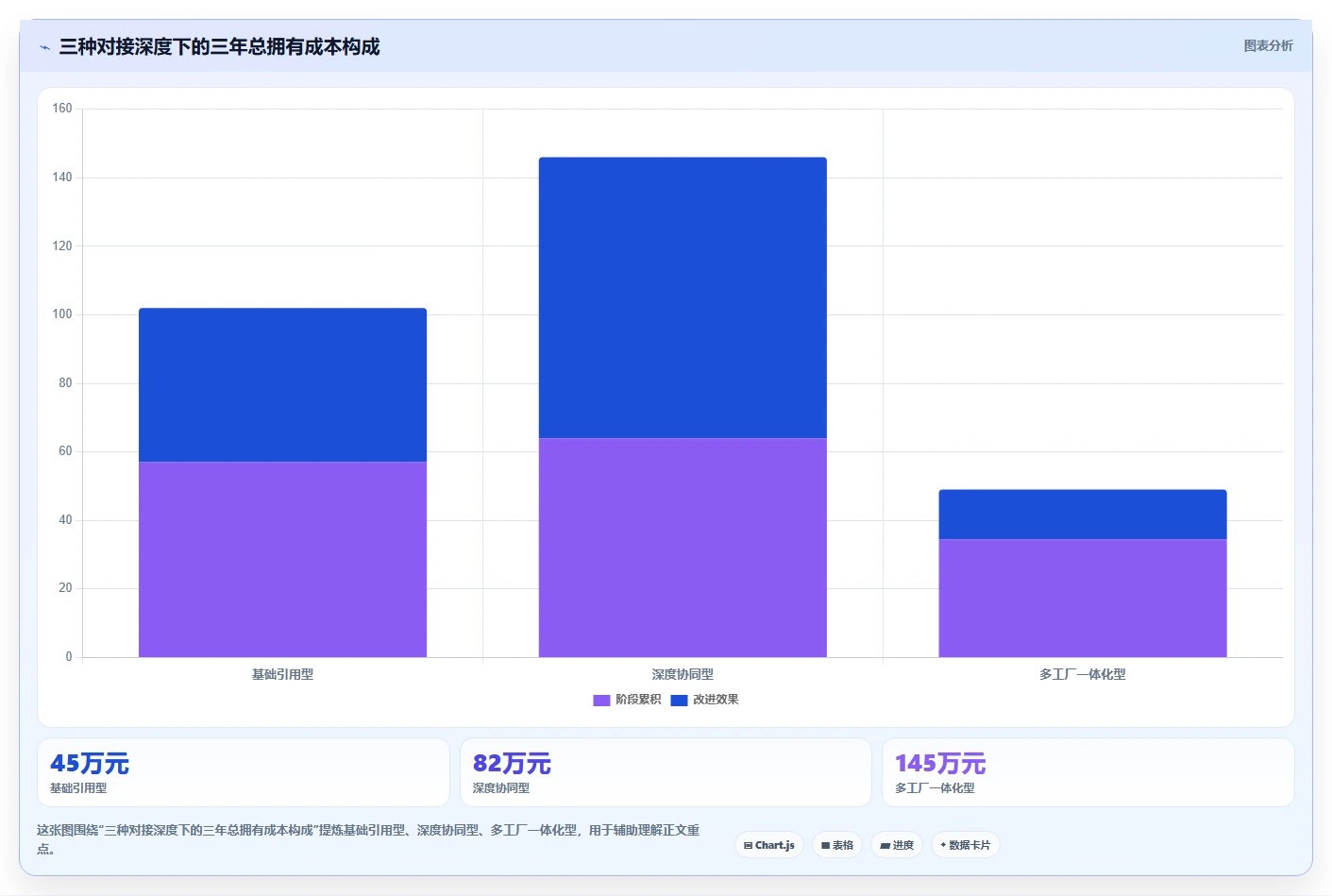This screenshot has width=1332, height=896.
Task: Click the 多工厂一体化型 caption under 145万元
Action: click(935, 788)
